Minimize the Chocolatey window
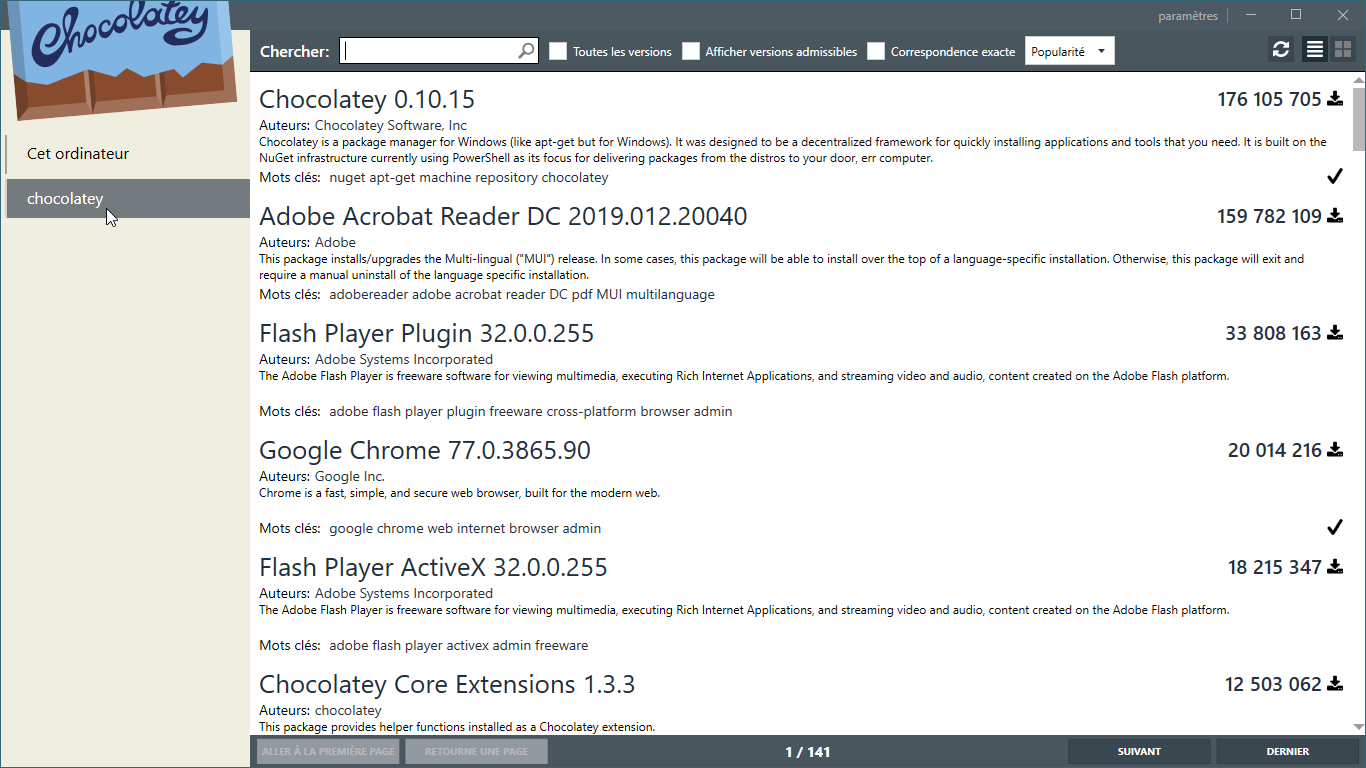 [1251, 15]
